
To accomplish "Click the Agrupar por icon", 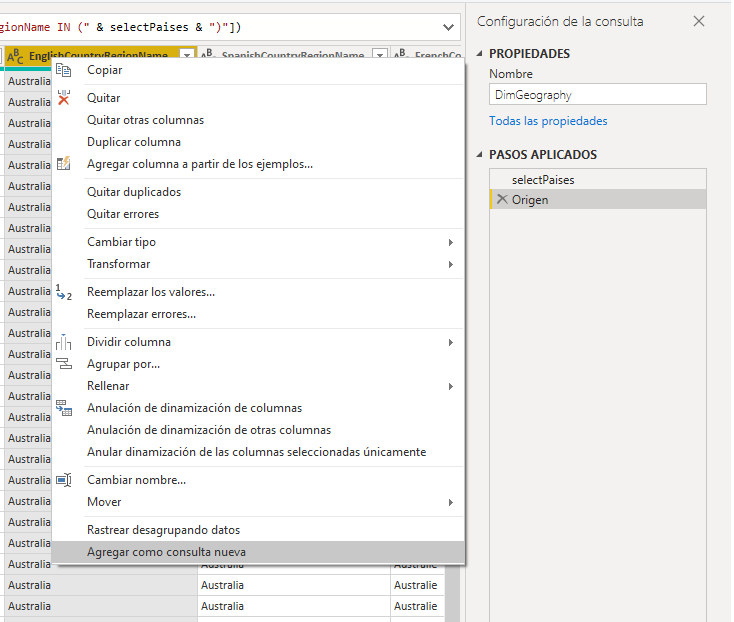I will [64, 364].
